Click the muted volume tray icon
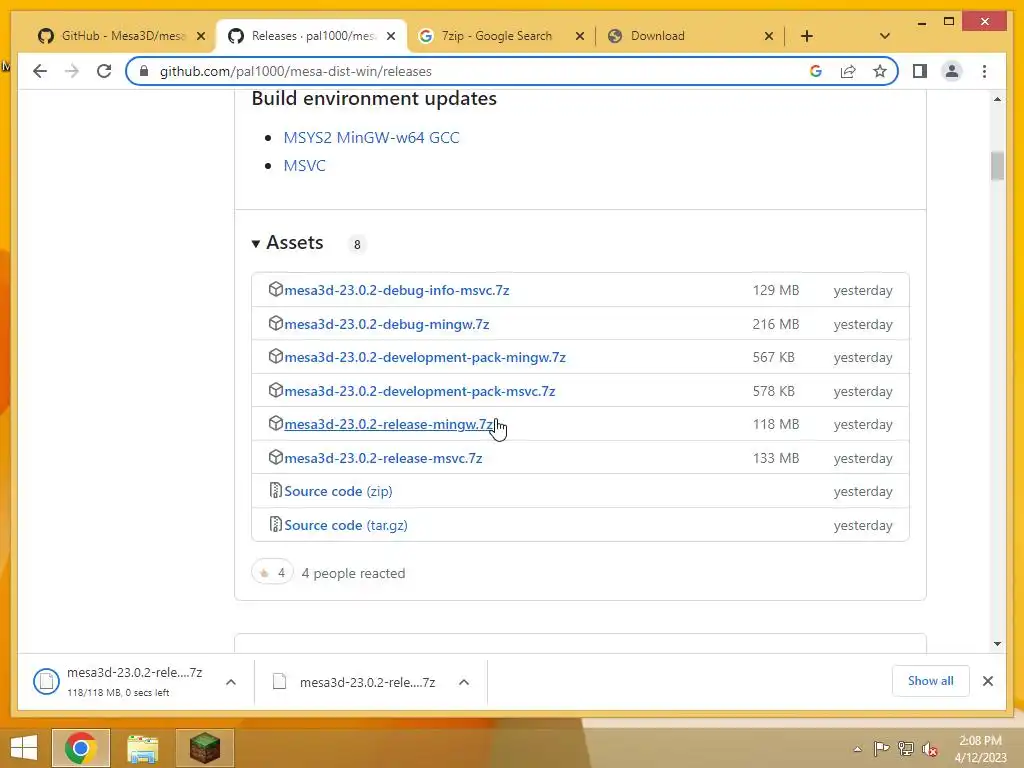 [929, 749]
